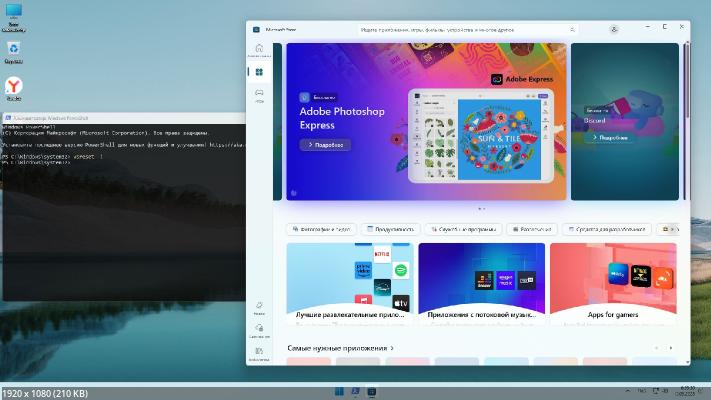Open the streaming music apps collection card
Viewport: 711px width, 400px height.
pyautogui.click(x=481, y=285)
